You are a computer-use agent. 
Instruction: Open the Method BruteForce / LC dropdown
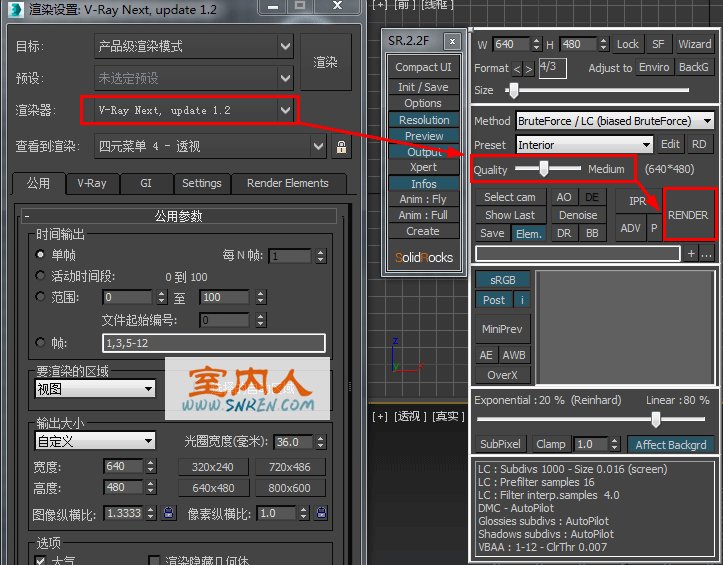615,121
